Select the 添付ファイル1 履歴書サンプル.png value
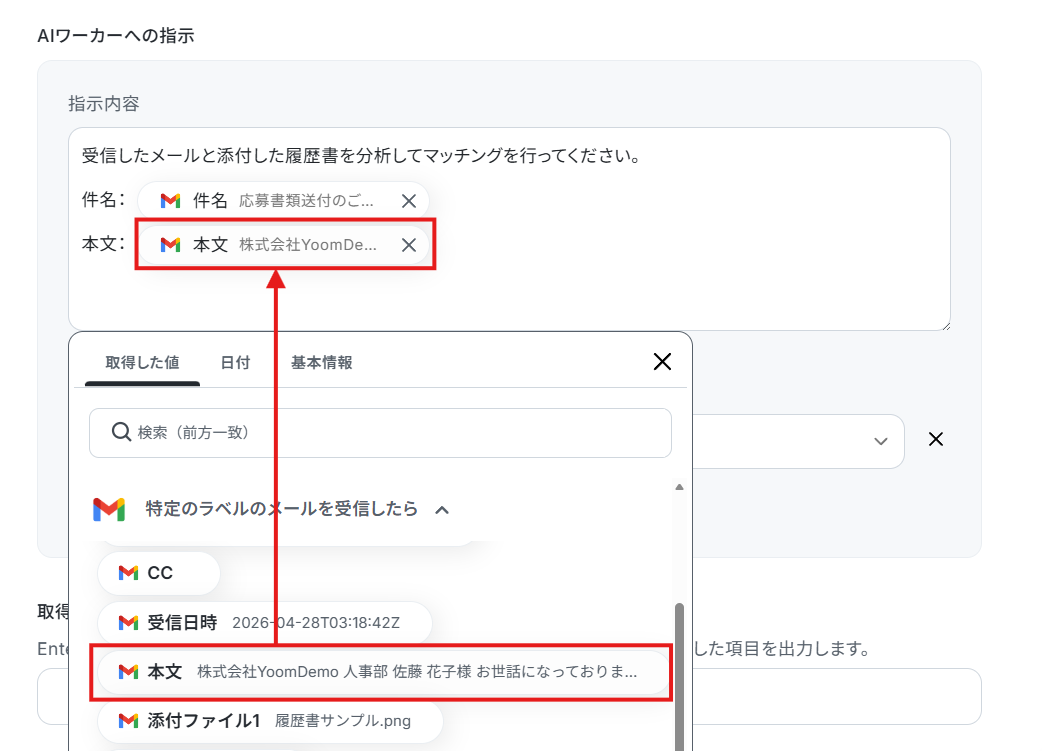The image size is (1042, 751). point(270,721)
